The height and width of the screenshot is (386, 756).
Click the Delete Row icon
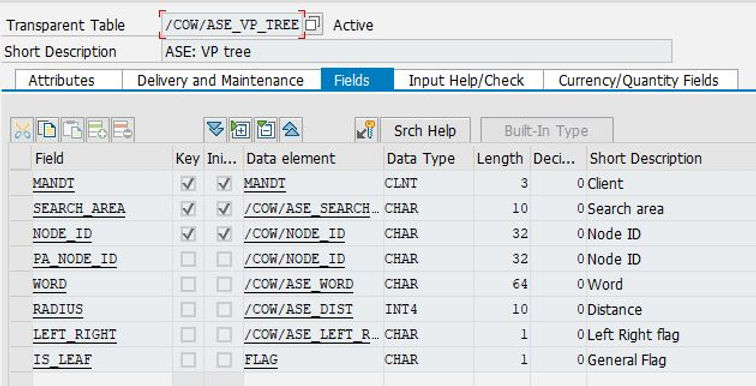[122, 130]
